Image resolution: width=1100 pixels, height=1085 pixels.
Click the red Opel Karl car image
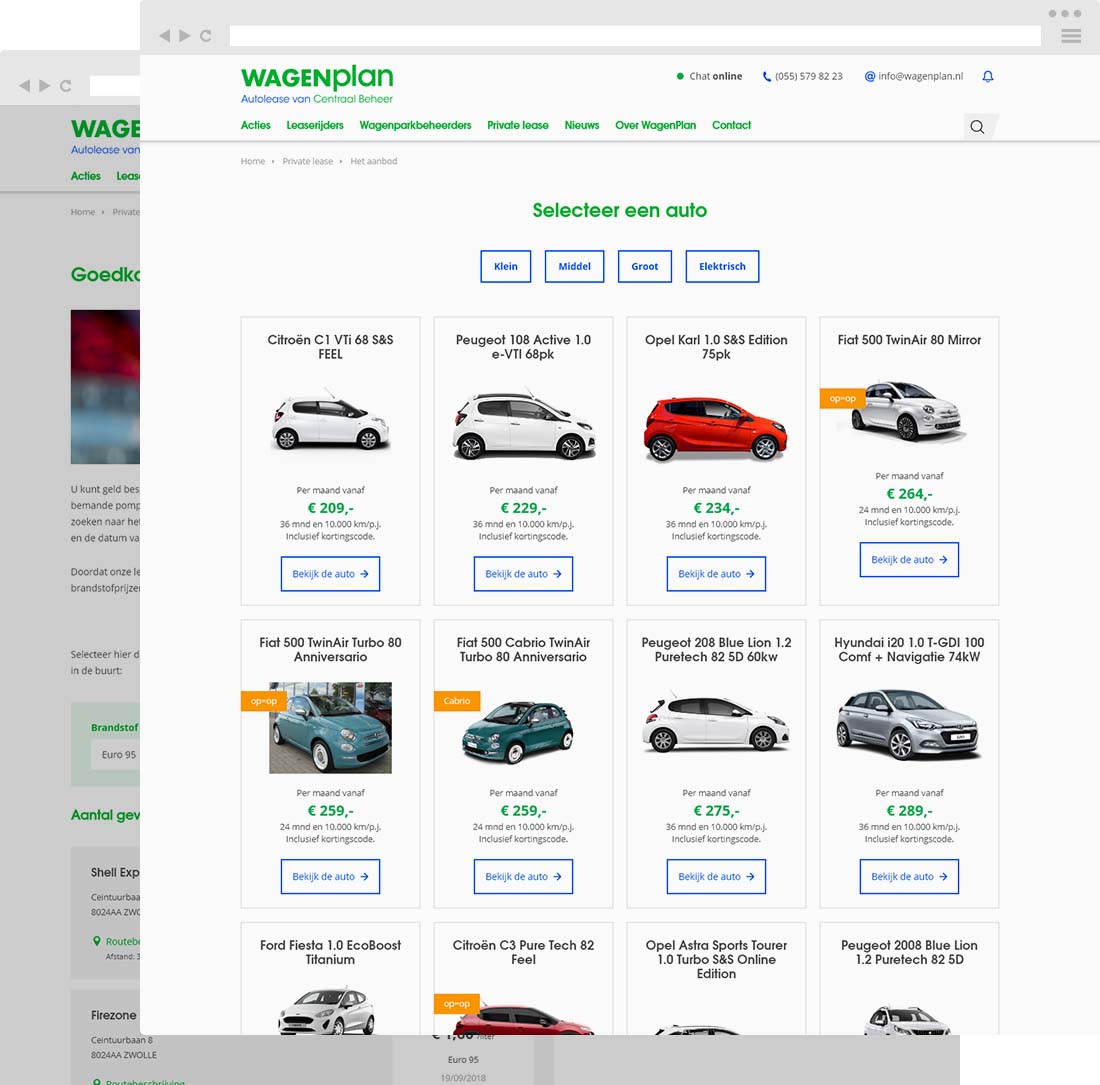click(x=716, y=428)
